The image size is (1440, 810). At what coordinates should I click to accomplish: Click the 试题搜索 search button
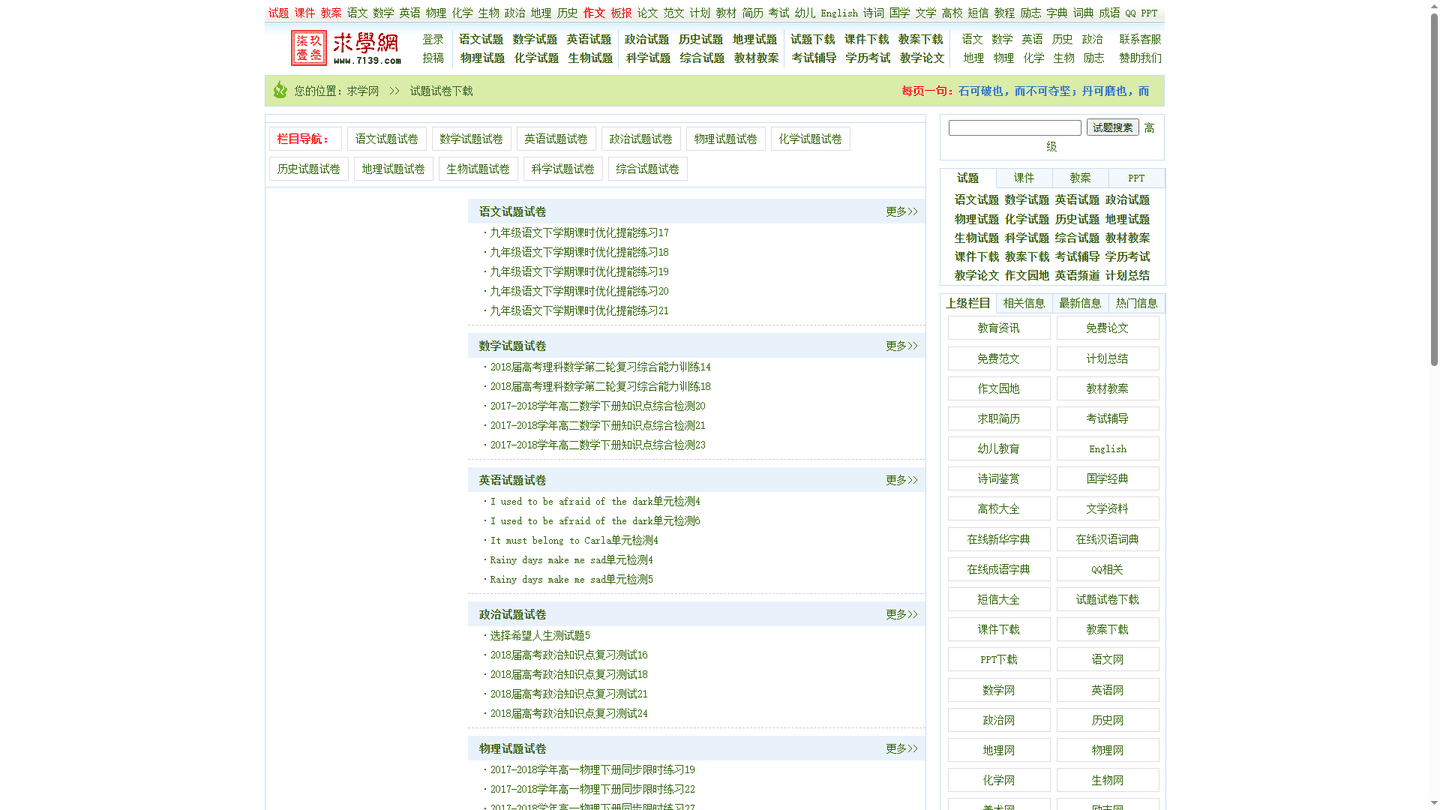coord(1112,128)
